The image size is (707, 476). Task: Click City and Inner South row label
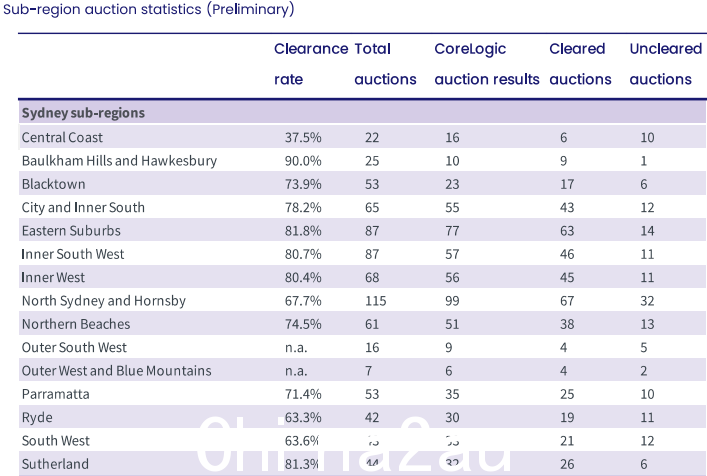(83, 207)
